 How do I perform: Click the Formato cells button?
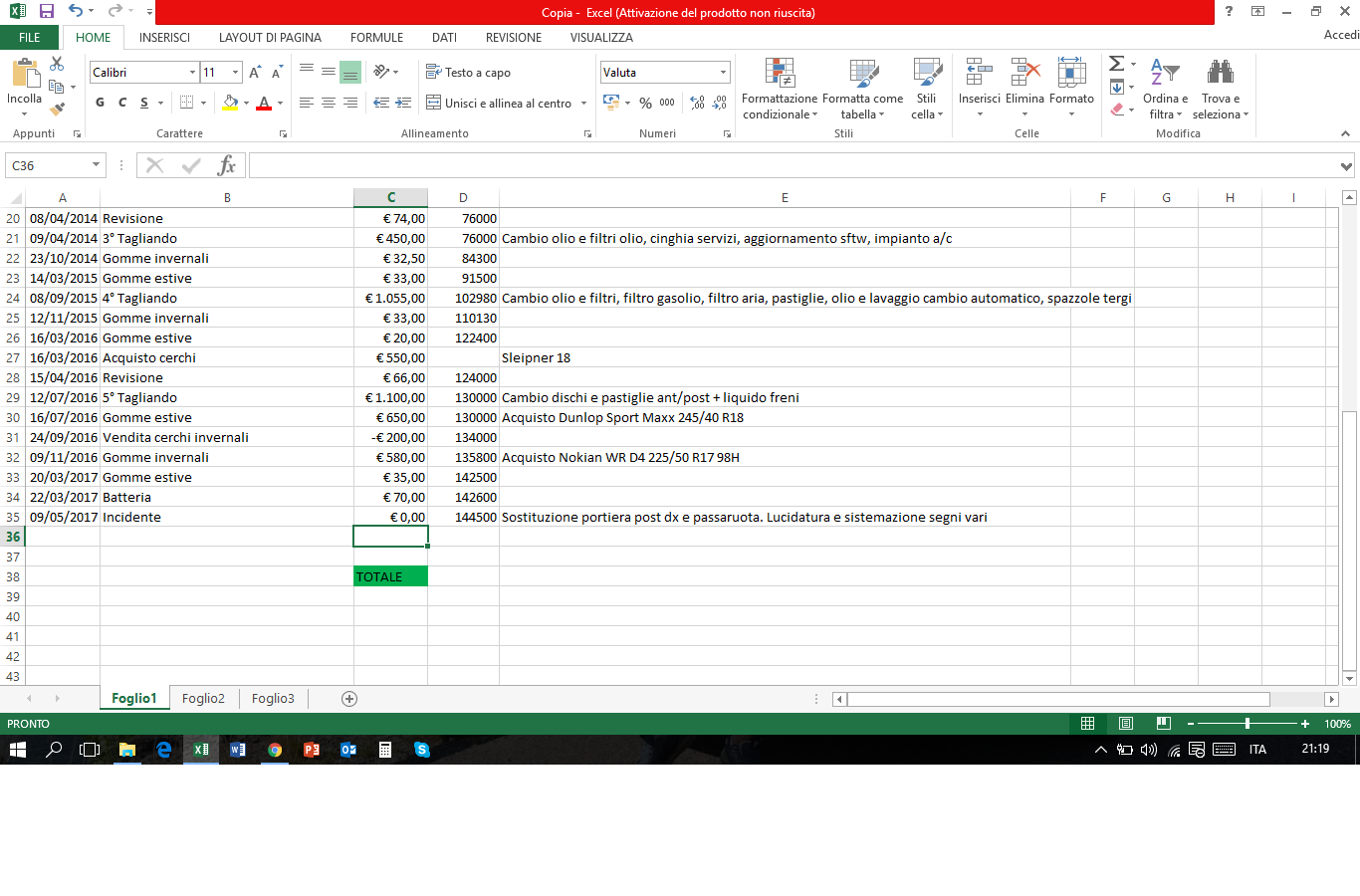click(x=1071, y=88)
